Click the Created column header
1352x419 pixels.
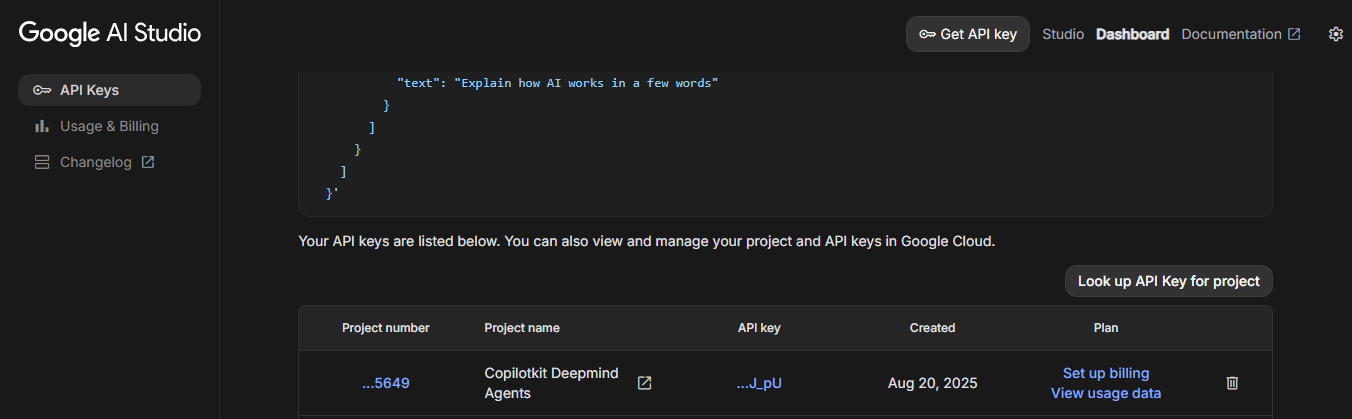(932, 328)
